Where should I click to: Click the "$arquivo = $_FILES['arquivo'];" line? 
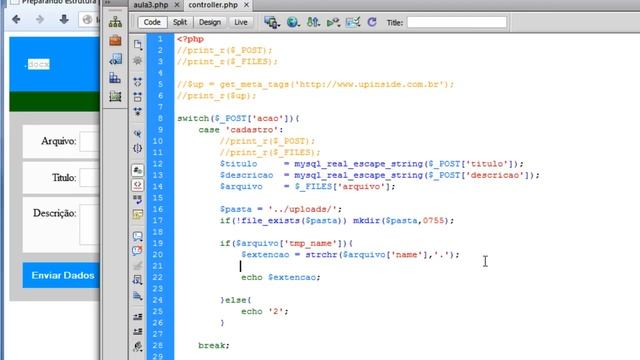308,187
